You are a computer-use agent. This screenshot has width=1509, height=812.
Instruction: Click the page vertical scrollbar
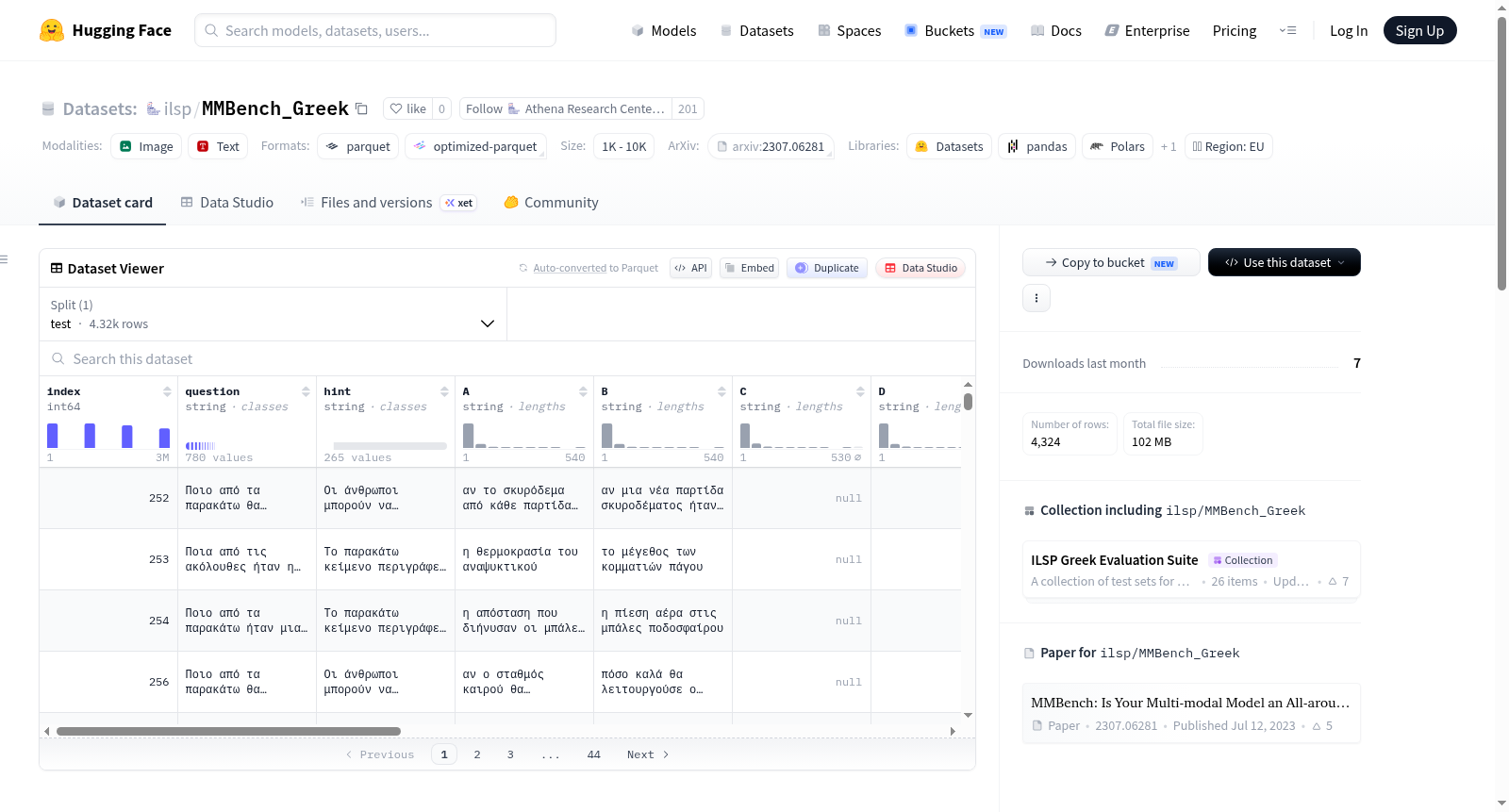pos(1501,154)
